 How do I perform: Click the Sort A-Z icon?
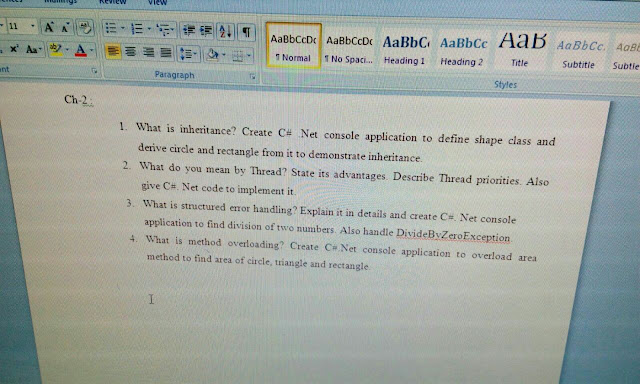pos(225,31)
